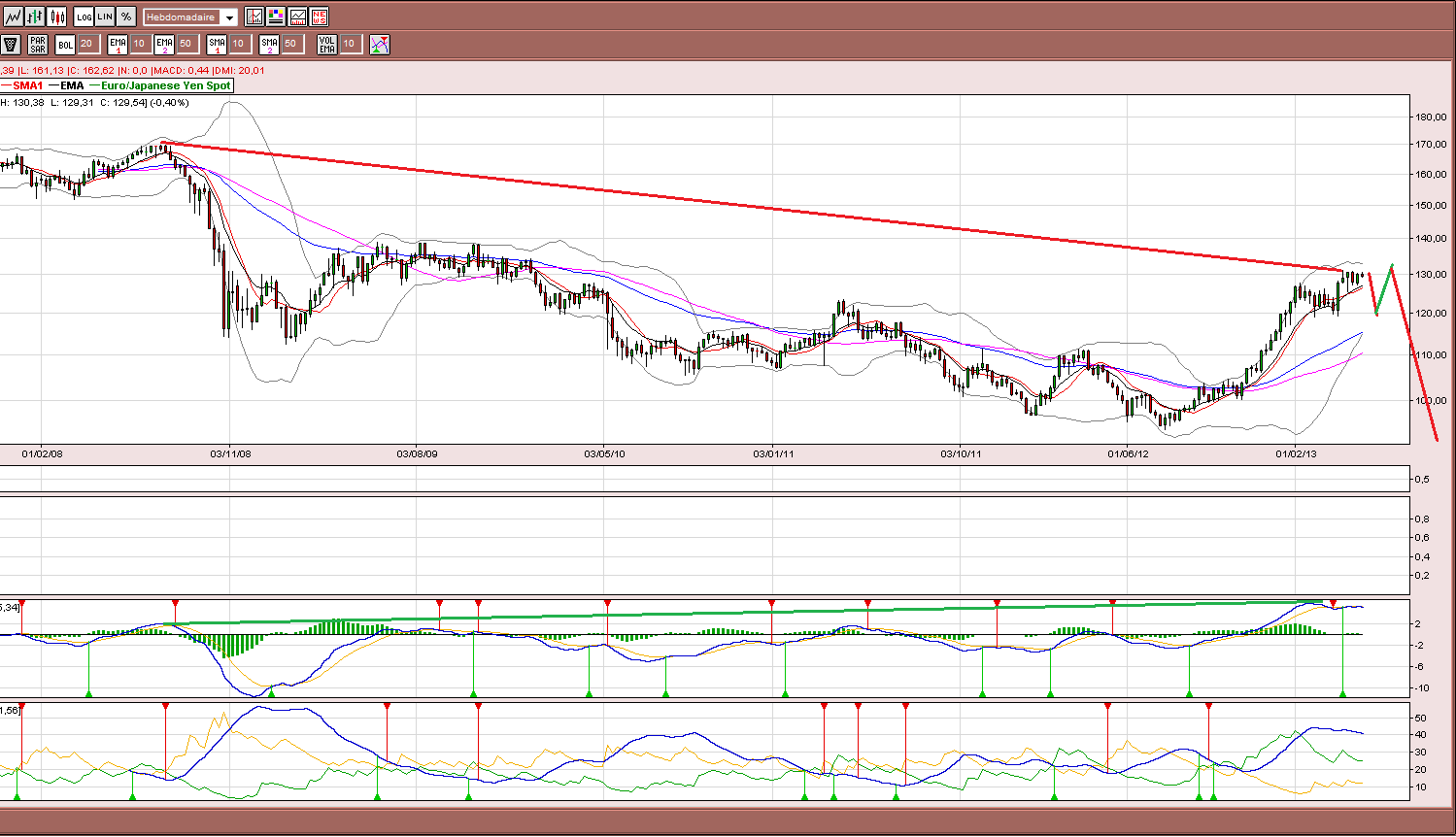Screen dimensions: 1456x837
Task: Switch to the line chart style
Action: point(13,17)
